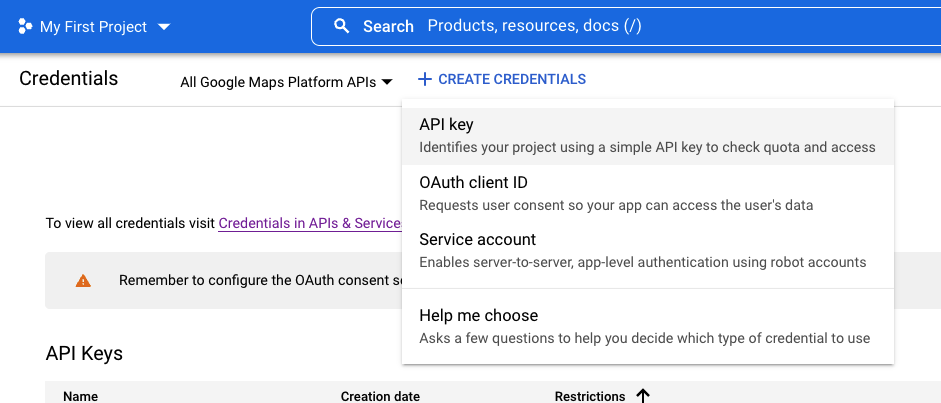
Task: Click the Credentials page title
Action: coord(68,79)
